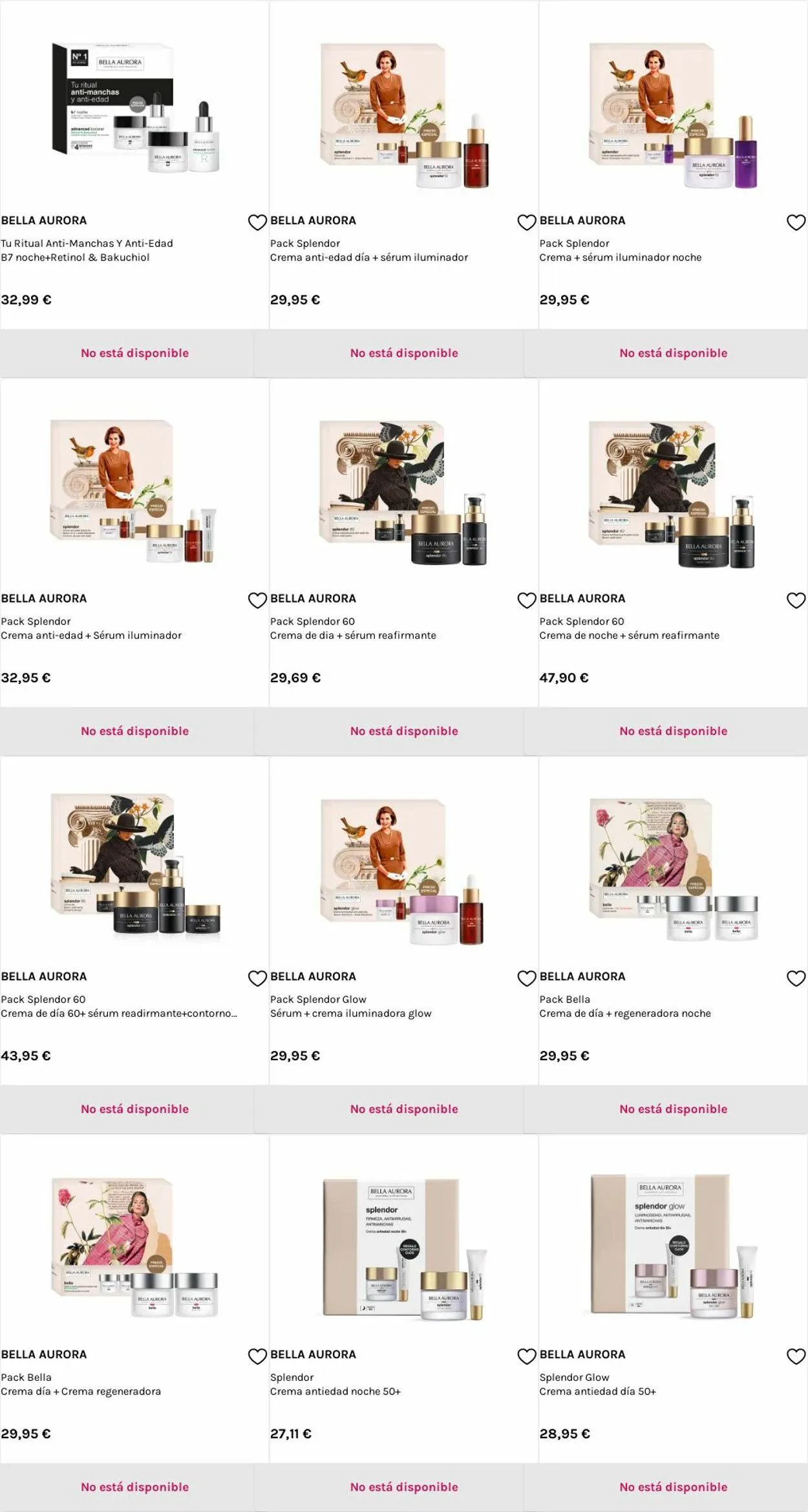Add Pack Splendor crema día to wishlist heart

point(527,222)
